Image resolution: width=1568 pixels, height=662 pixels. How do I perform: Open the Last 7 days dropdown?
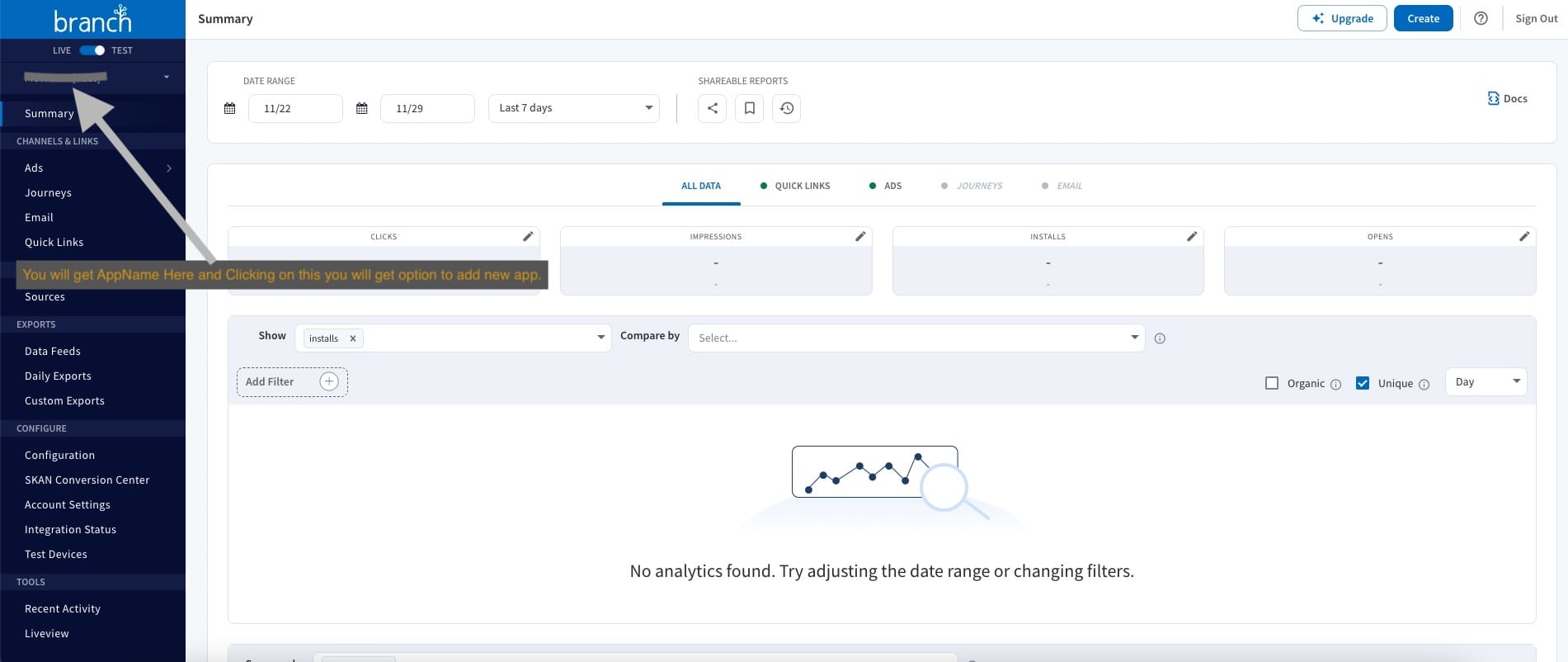pyautogui.click(x=573, y=108)
